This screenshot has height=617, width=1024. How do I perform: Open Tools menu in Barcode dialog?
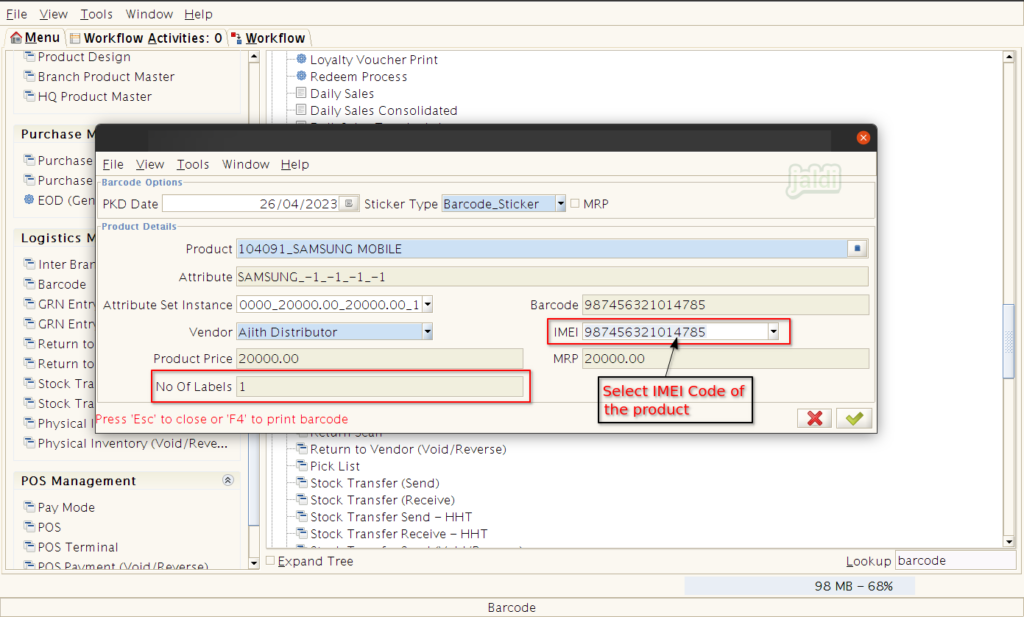(193, 165)
